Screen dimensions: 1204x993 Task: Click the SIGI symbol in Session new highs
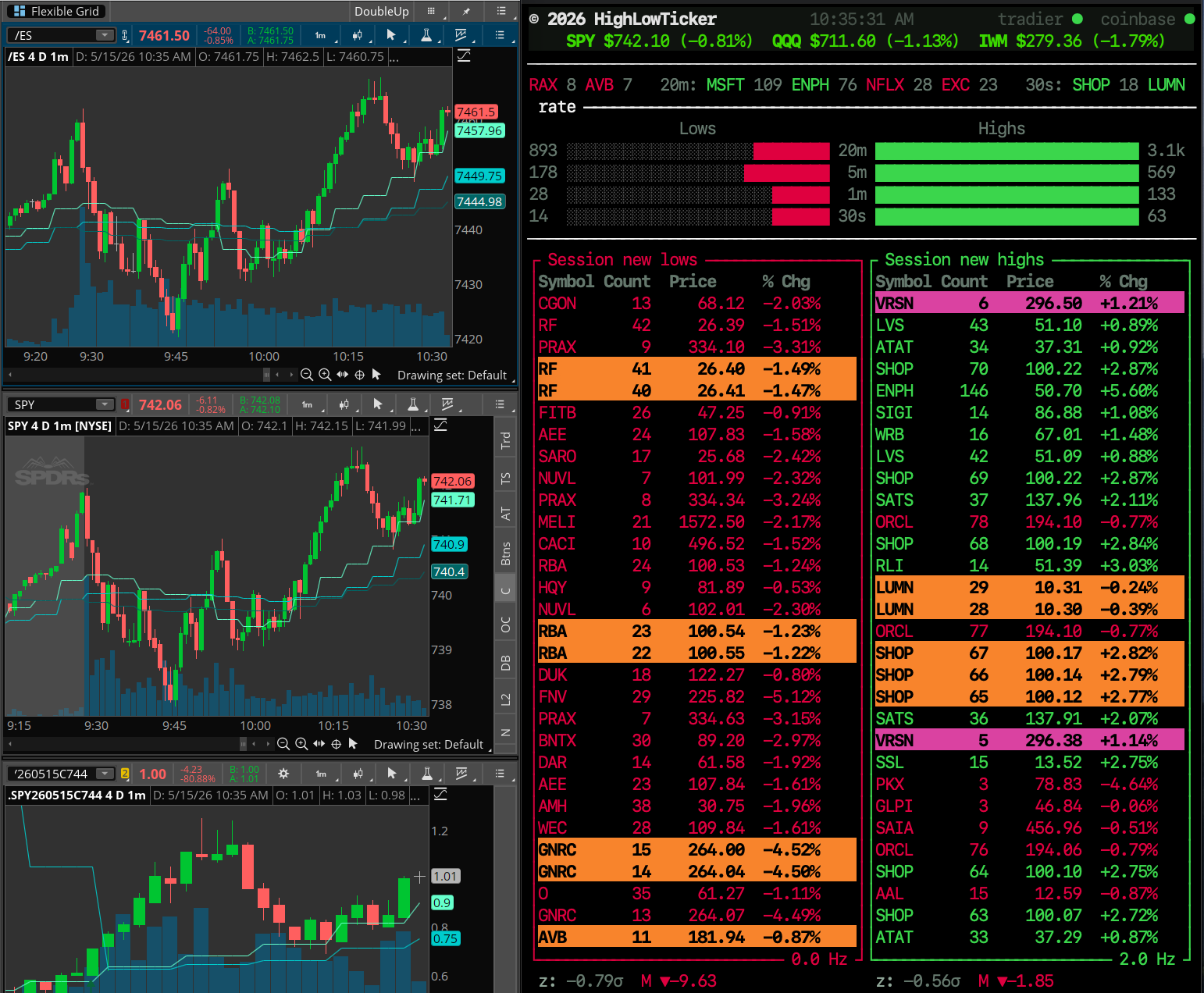894,412
